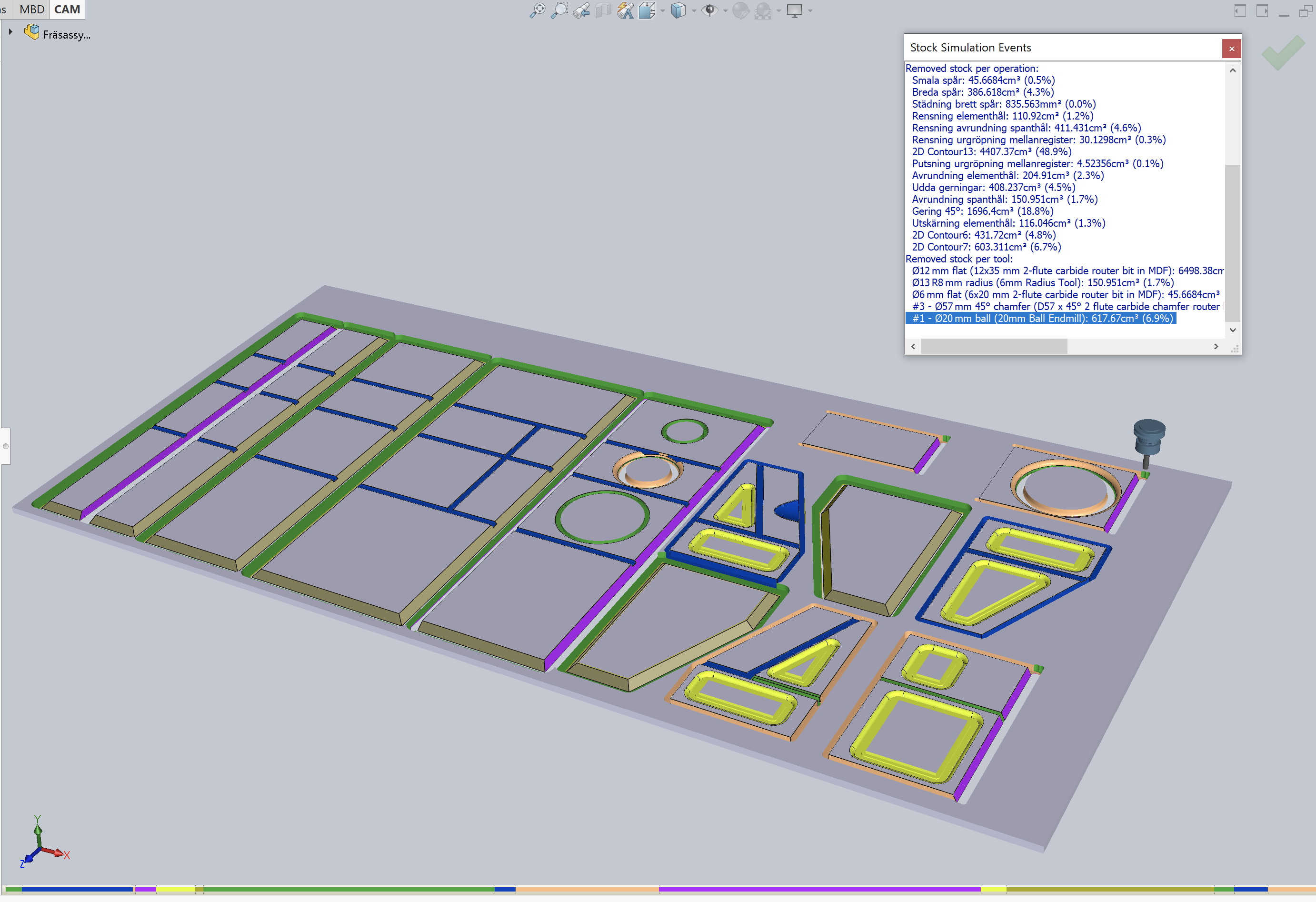Image resolution: width=1316 pixels, height=902 pixels.
Task: Select the Gering 45° operation line
Action: tap(982, 211)
